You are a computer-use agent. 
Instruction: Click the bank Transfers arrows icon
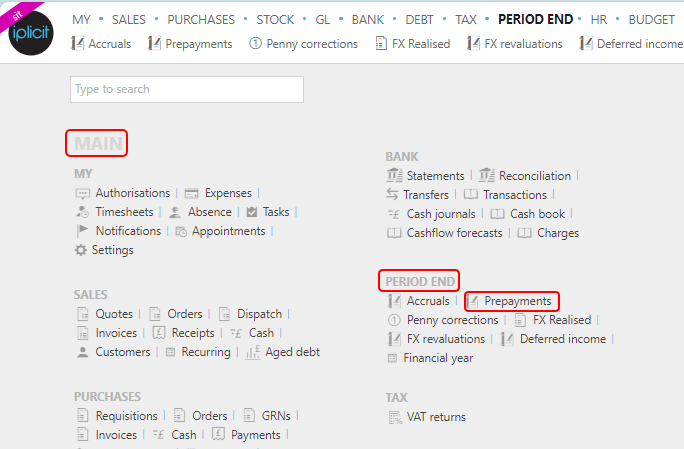click(394, 195)
